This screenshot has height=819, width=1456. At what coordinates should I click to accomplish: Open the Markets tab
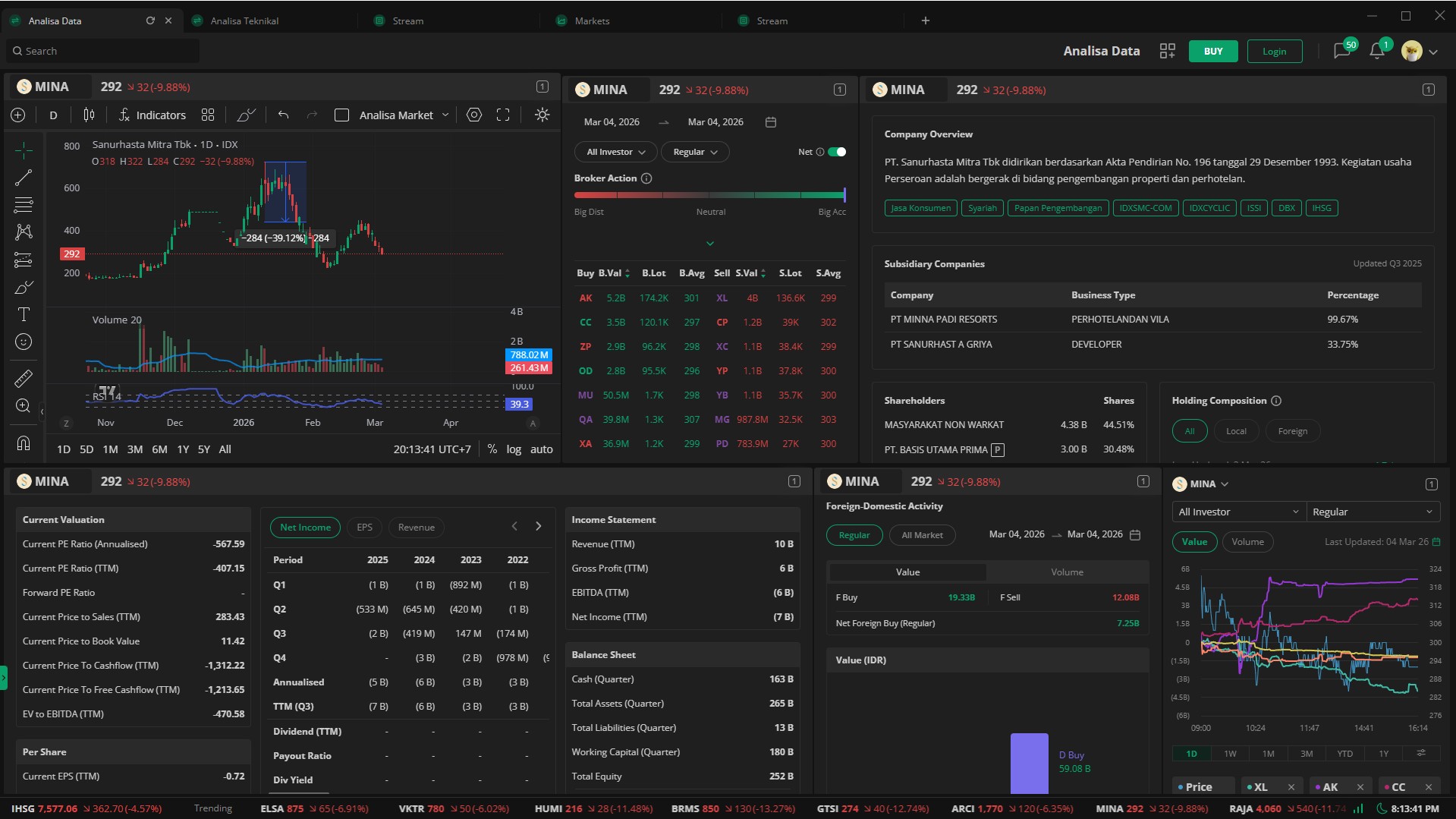(x=592, y=20)
